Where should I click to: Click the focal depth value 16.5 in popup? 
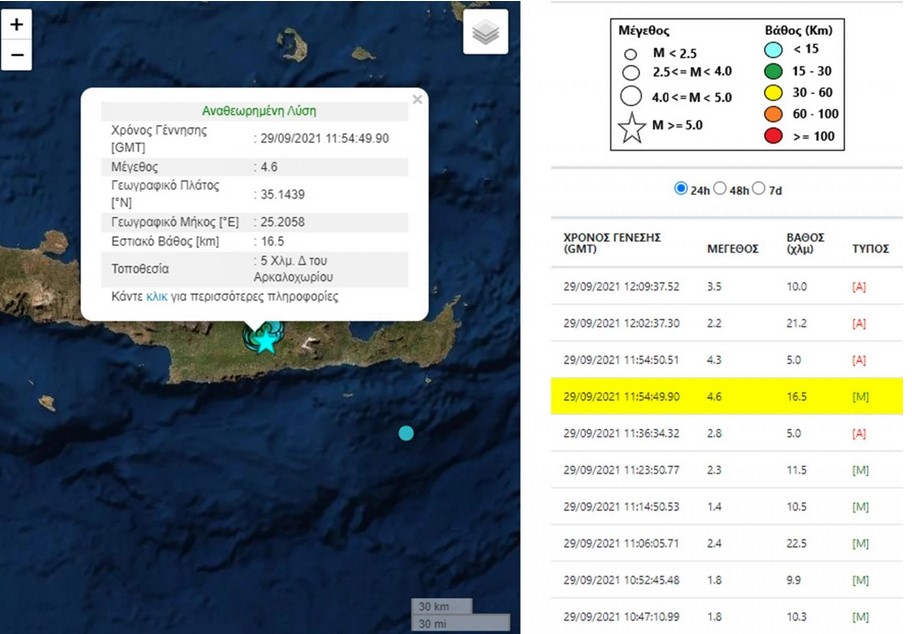tap(272, 241)
